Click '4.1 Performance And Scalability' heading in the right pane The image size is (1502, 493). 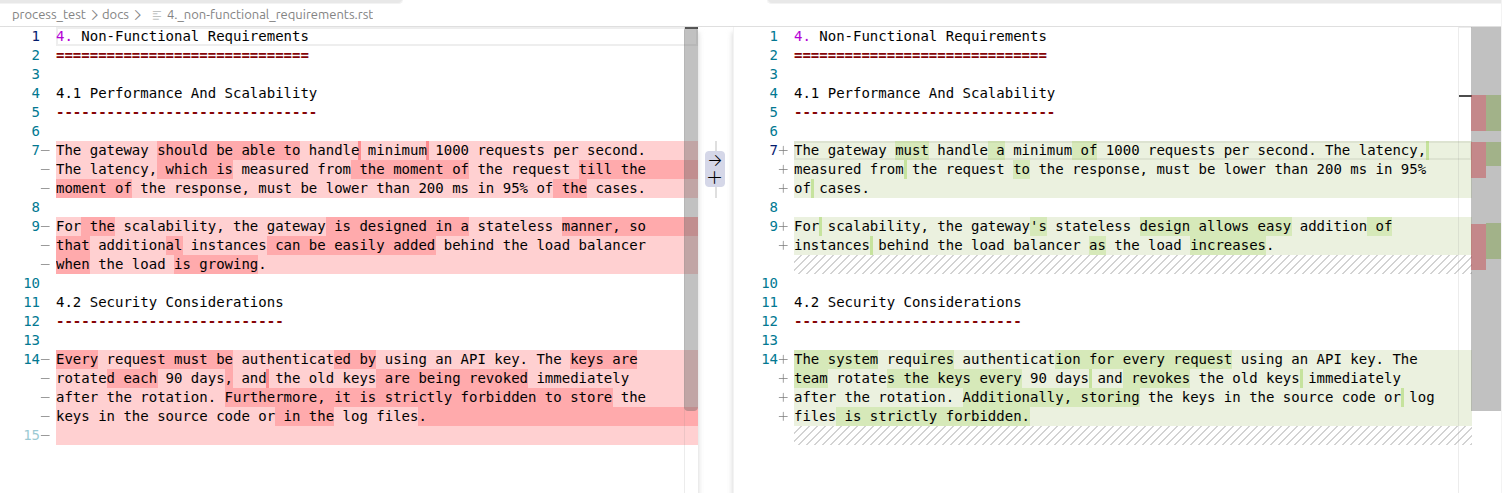click(x=924, y=93)
